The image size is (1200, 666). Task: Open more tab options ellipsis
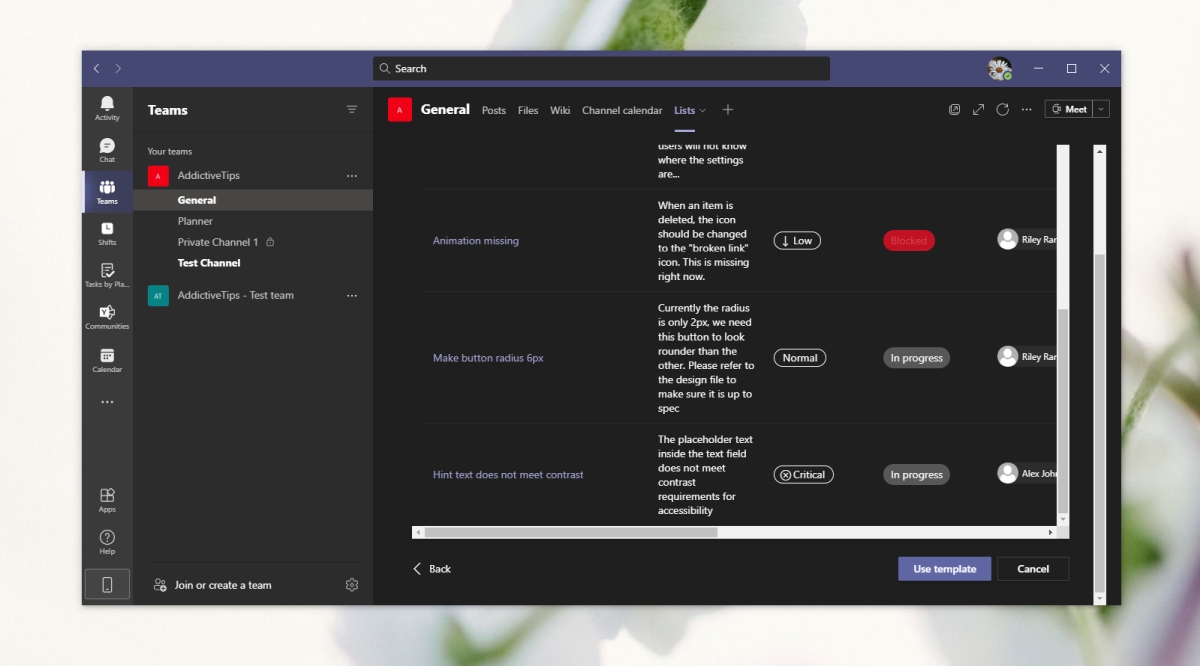click(1026, 110)
